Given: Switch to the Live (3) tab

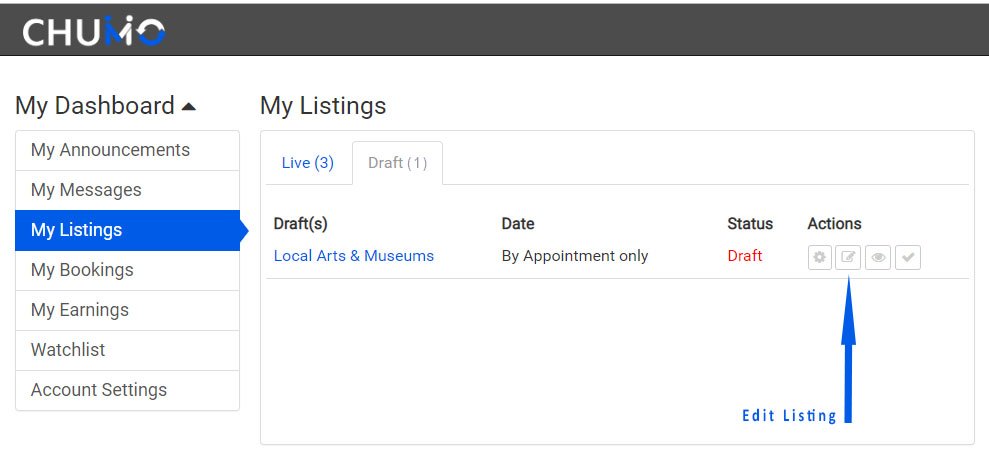Looking at the screenshot, I should pyautogui.click(x=308, y=163).
